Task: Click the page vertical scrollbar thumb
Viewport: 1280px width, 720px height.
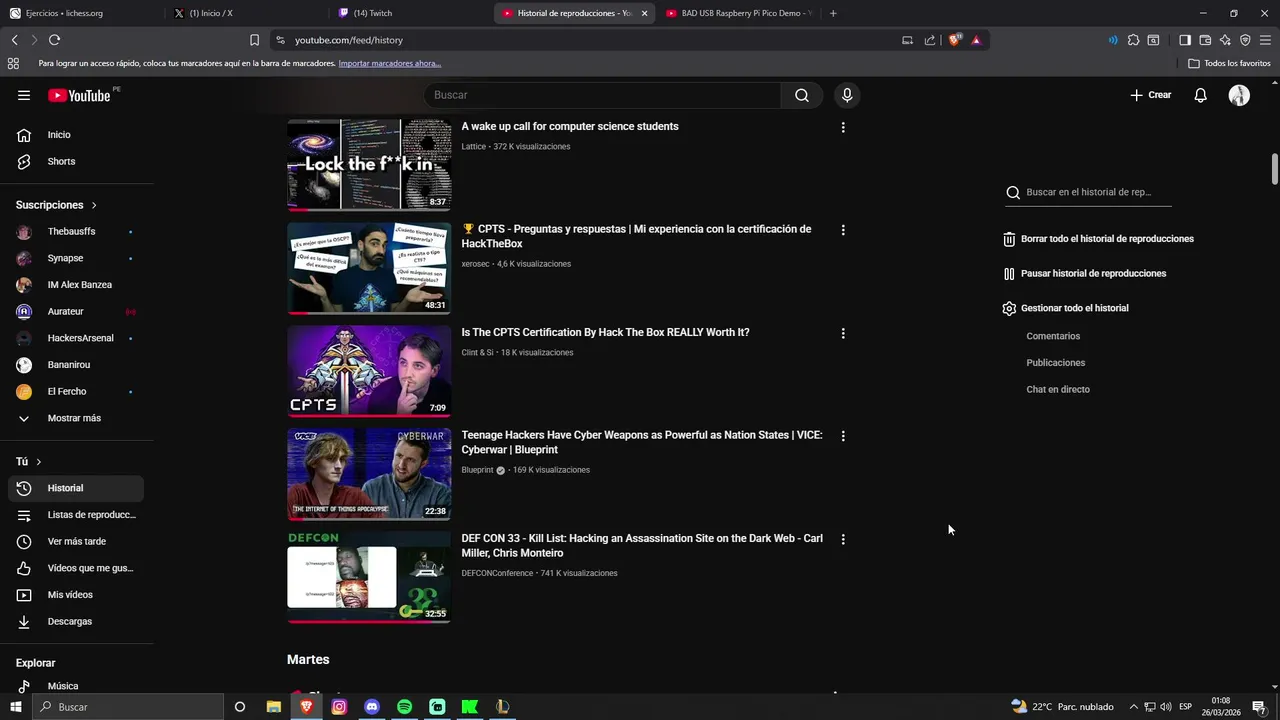Action: pyautogui.click(x=1275, y=169)
